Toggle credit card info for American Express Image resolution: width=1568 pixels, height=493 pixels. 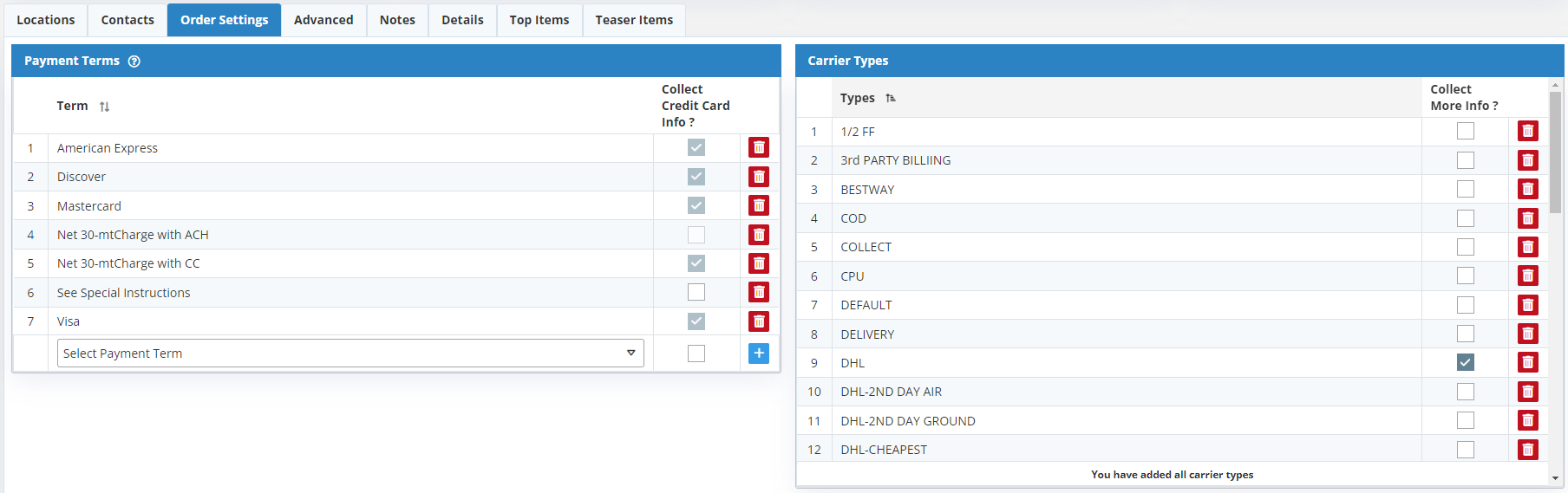tap(696, 147)
